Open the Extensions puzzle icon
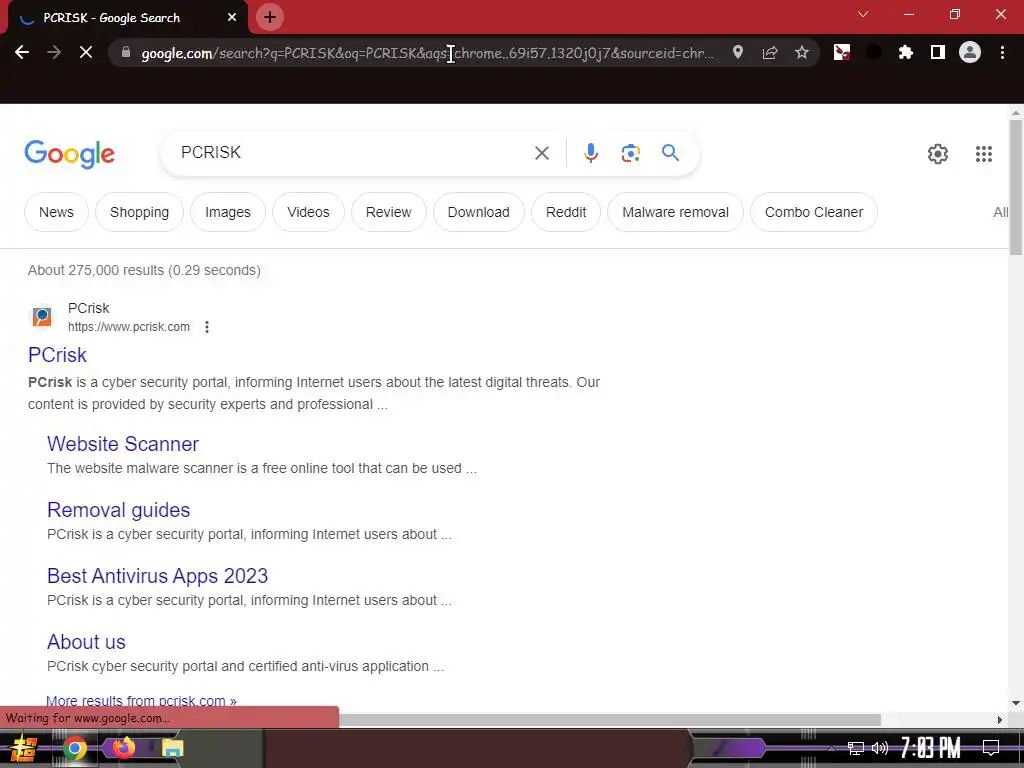The image size is (1024, 768). click(x=905, y=52)
